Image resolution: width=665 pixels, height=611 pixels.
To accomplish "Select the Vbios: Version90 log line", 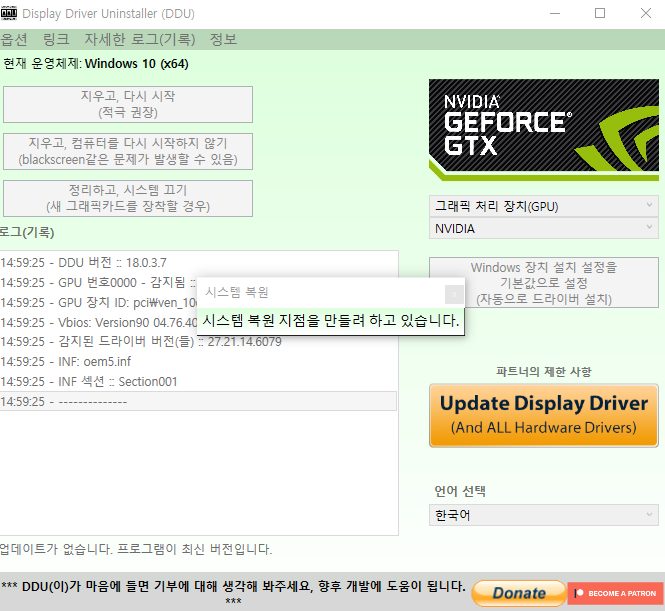I will click(x=98, y=322).
